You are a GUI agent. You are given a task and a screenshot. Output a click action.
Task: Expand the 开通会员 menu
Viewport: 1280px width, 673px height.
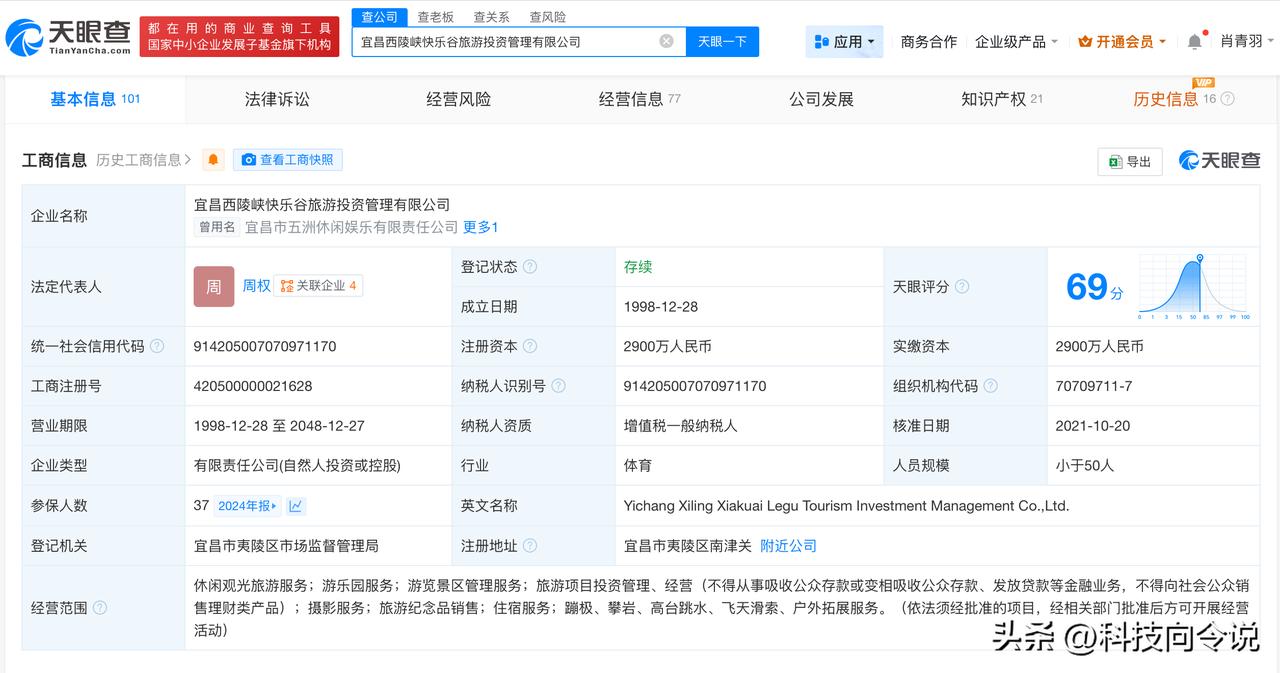1123,41
